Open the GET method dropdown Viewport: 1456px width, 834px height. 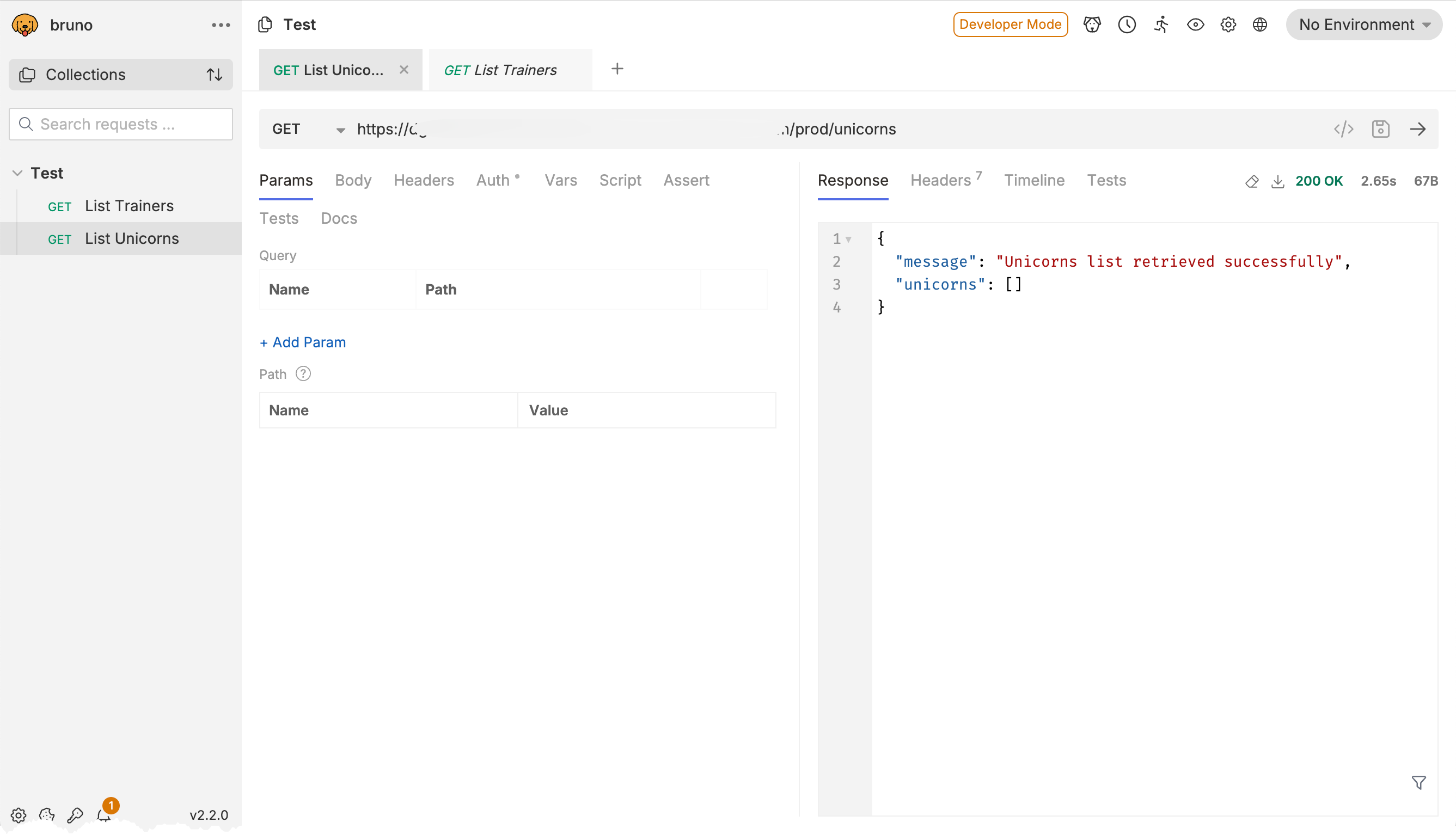coord(308,130)
